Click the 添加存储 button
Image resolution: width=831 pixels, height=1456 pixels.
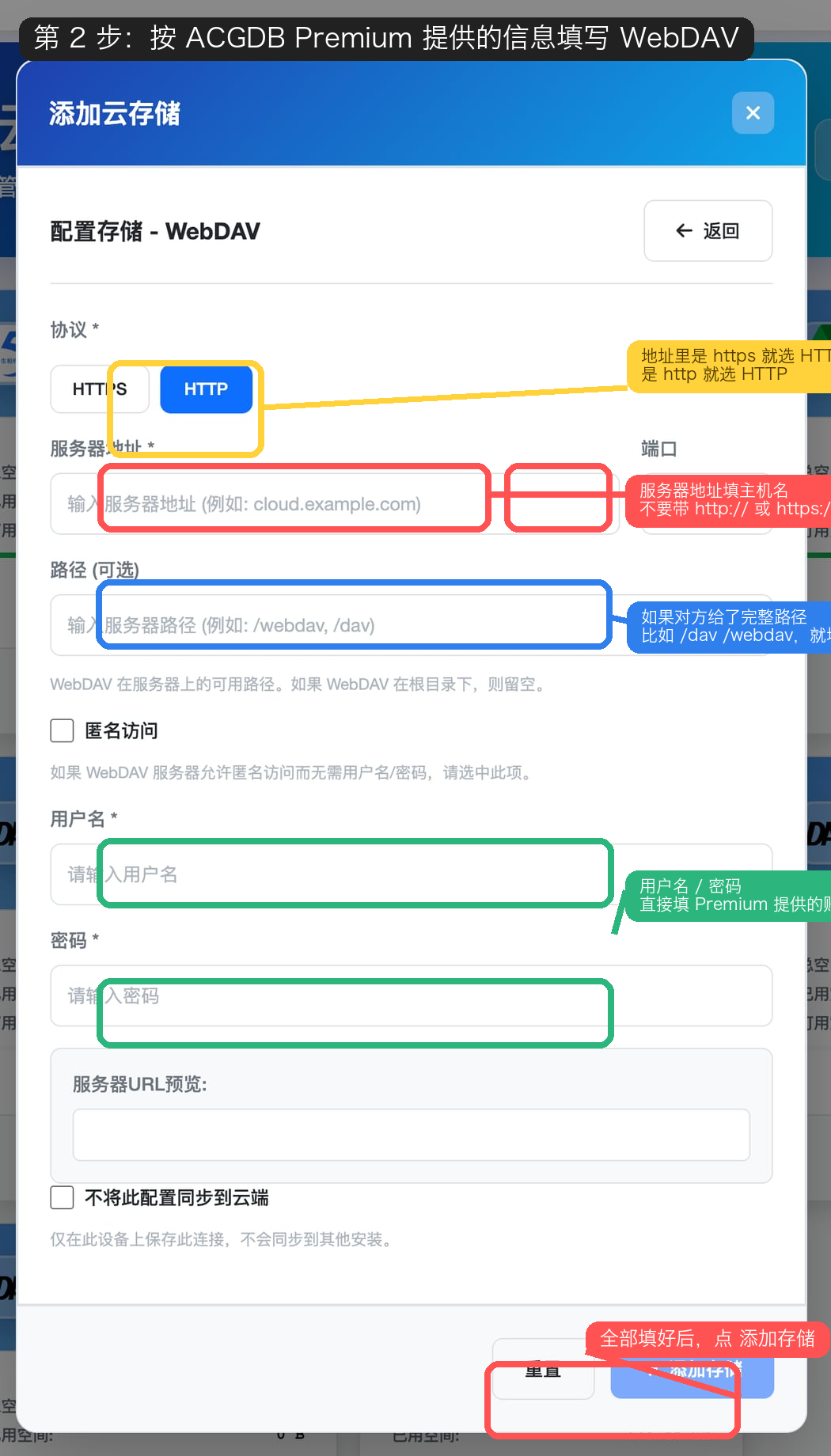692,1369
